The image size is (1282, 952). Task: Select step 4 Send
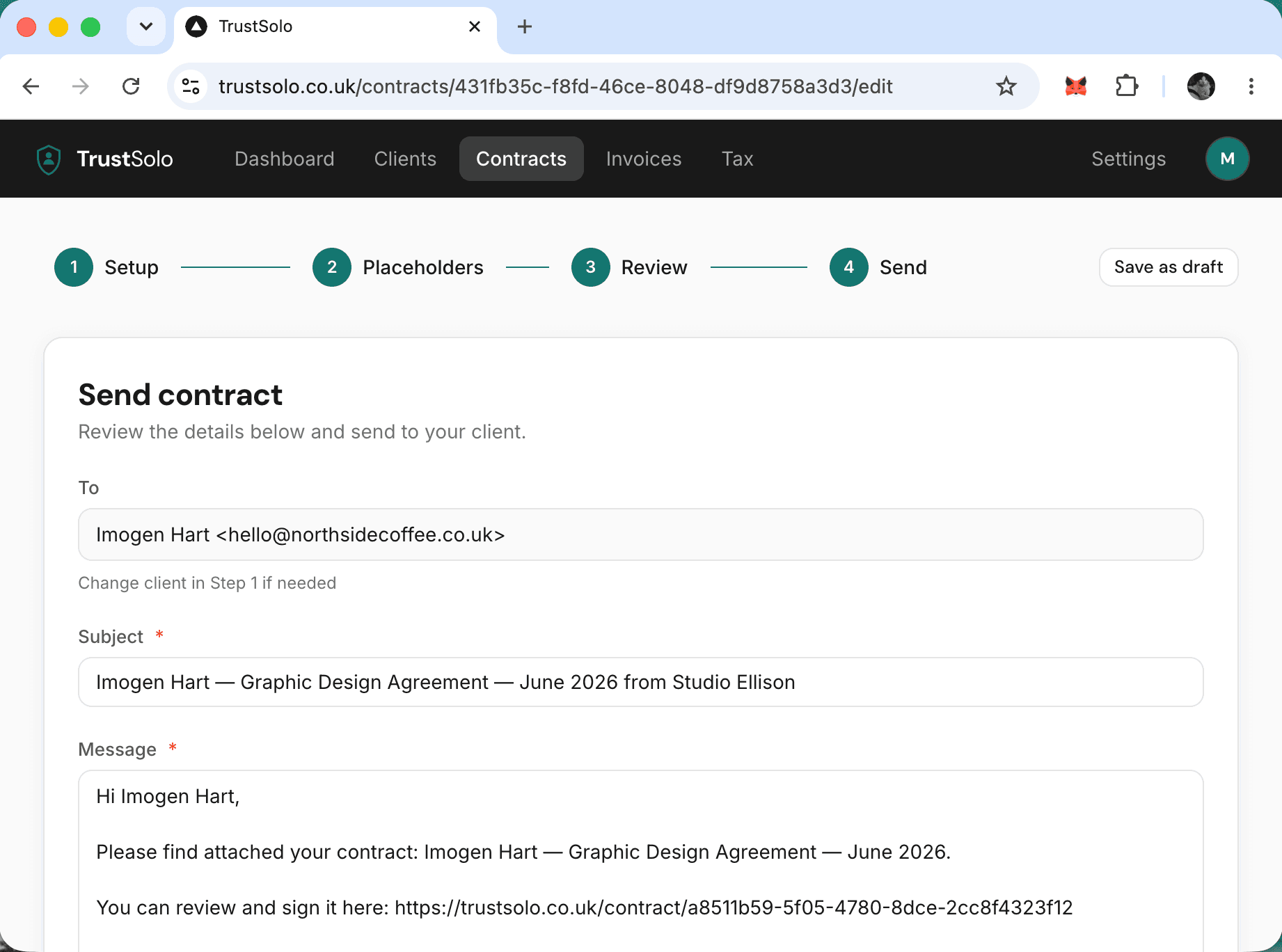[878, 267]
